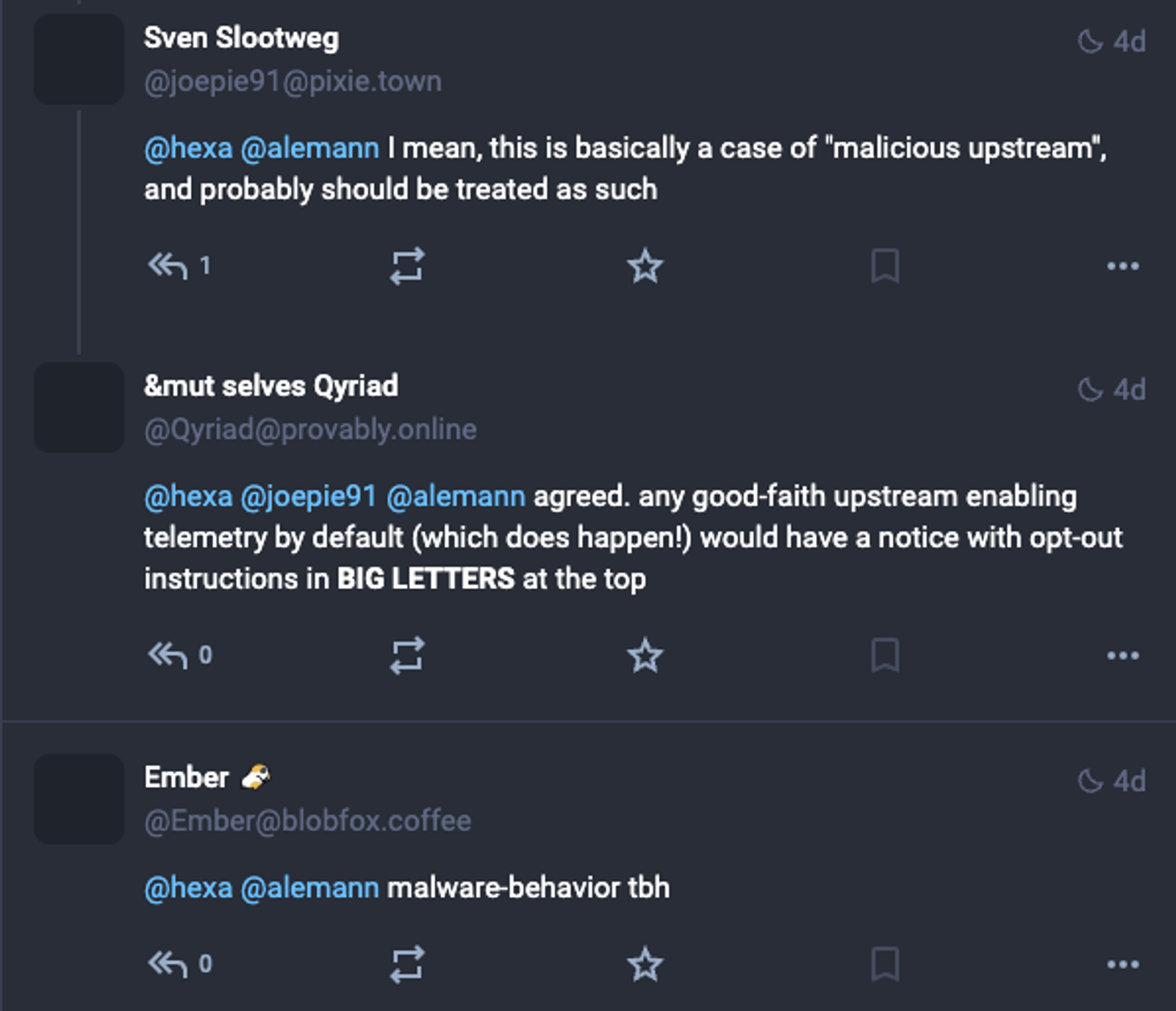Screen dimensions: 1176x1011
Task: Open the @joepie91 mention in Qyriad's post
Action: tap(309, 497)
